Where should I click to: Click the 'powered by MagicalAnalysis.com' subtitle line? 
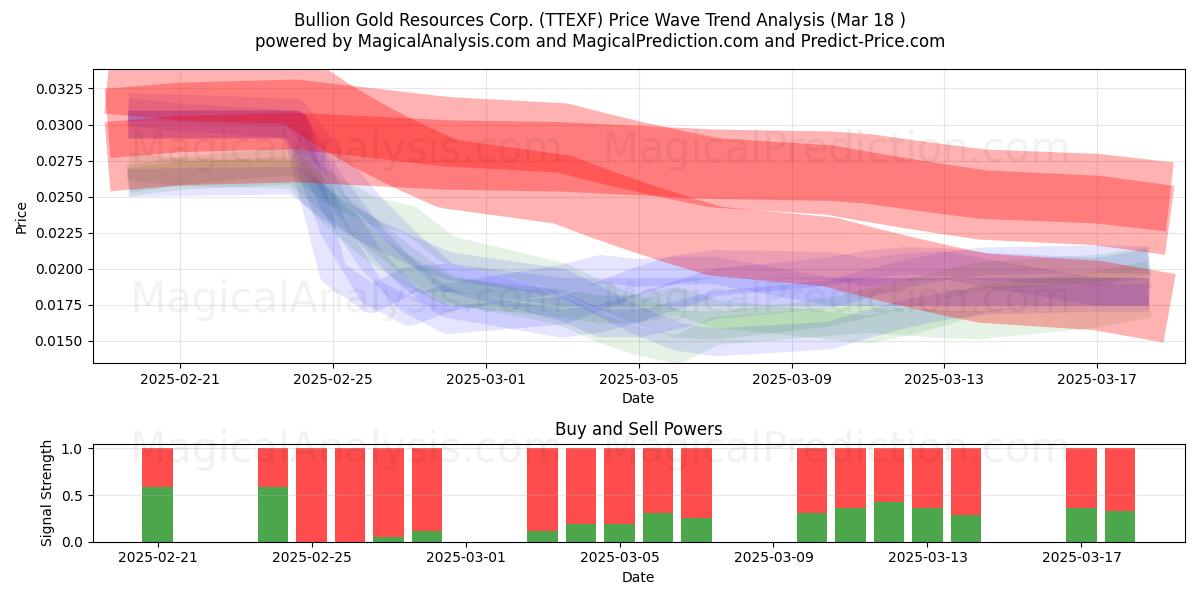600,41
